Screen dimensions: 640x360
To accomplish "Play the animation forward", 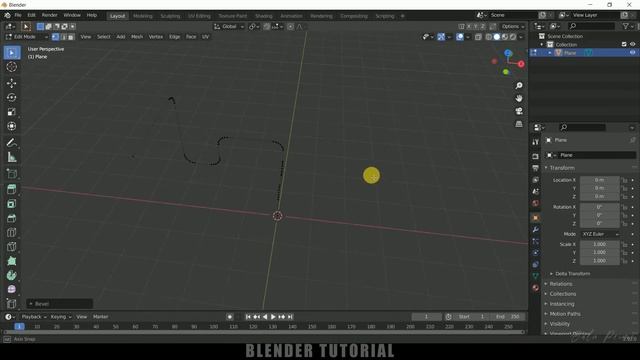I will (x=273, y=317).
